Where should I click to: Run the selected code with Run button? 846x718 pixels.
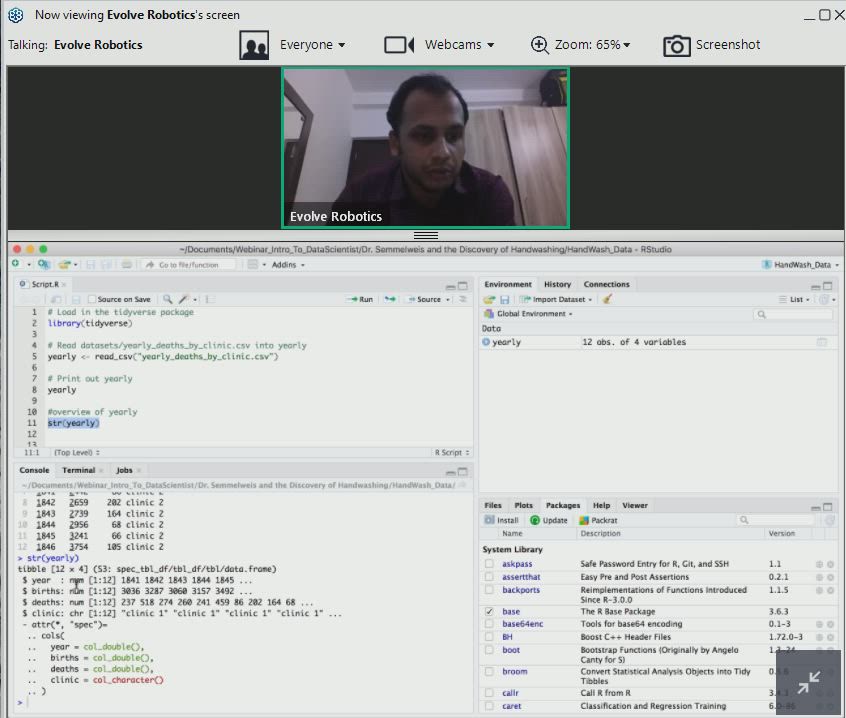(x=360, y=299)
